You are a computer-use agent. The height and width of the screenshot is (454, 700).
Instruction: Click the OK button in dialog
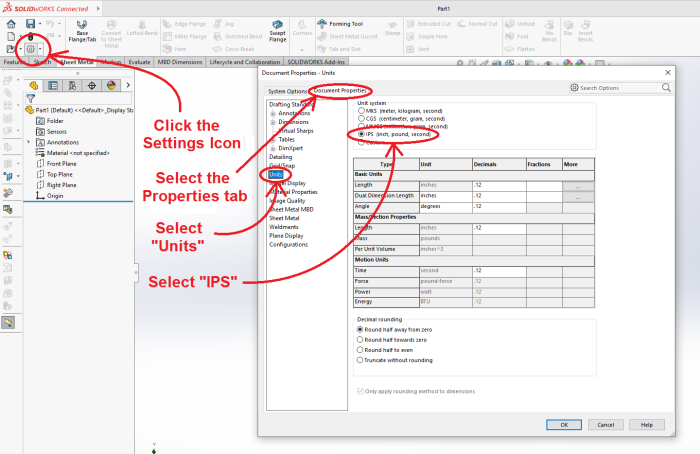point(564,424)
